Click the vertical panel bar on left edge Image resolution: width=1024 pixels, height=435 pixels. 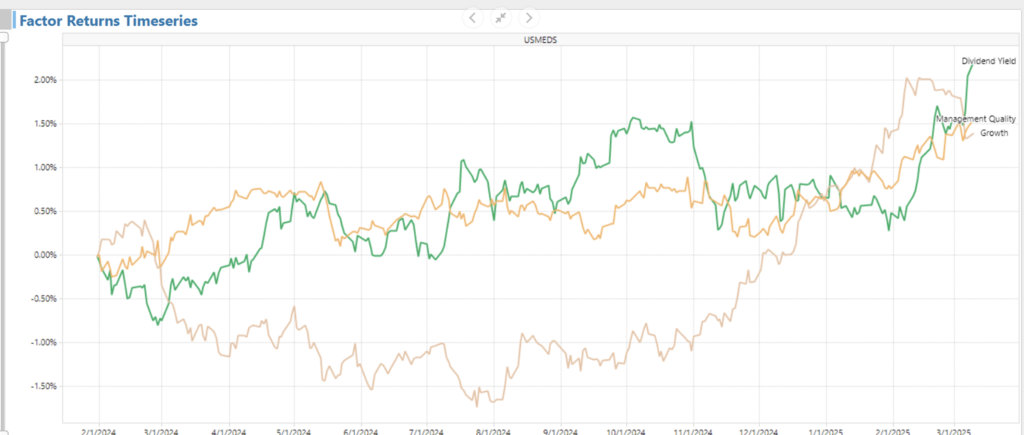(x=4, y=240)
